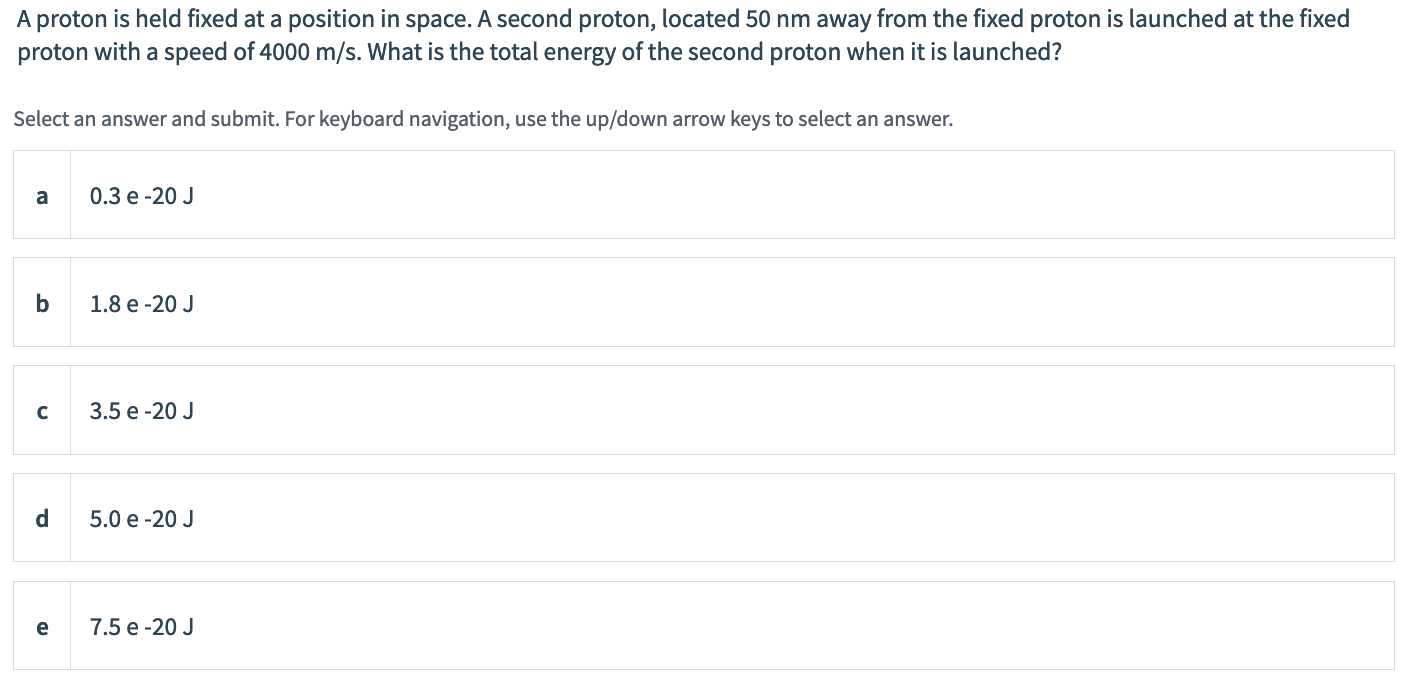Click the letter label e
The height and width of the screenshot is (680, 1416).
41,627
